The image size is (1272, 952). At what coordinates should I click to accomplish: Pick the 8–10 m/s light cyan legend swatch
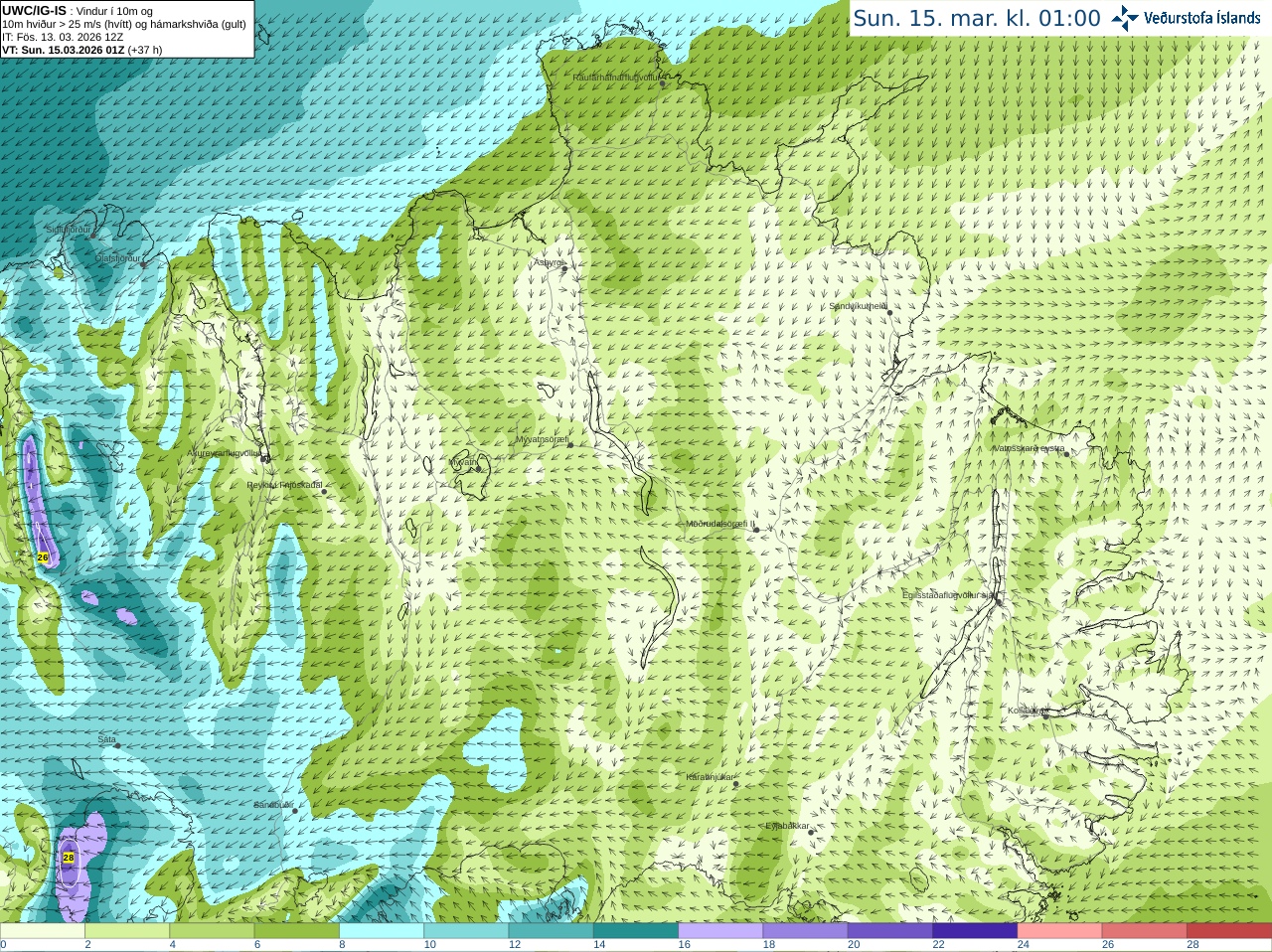tap(382, 931)
